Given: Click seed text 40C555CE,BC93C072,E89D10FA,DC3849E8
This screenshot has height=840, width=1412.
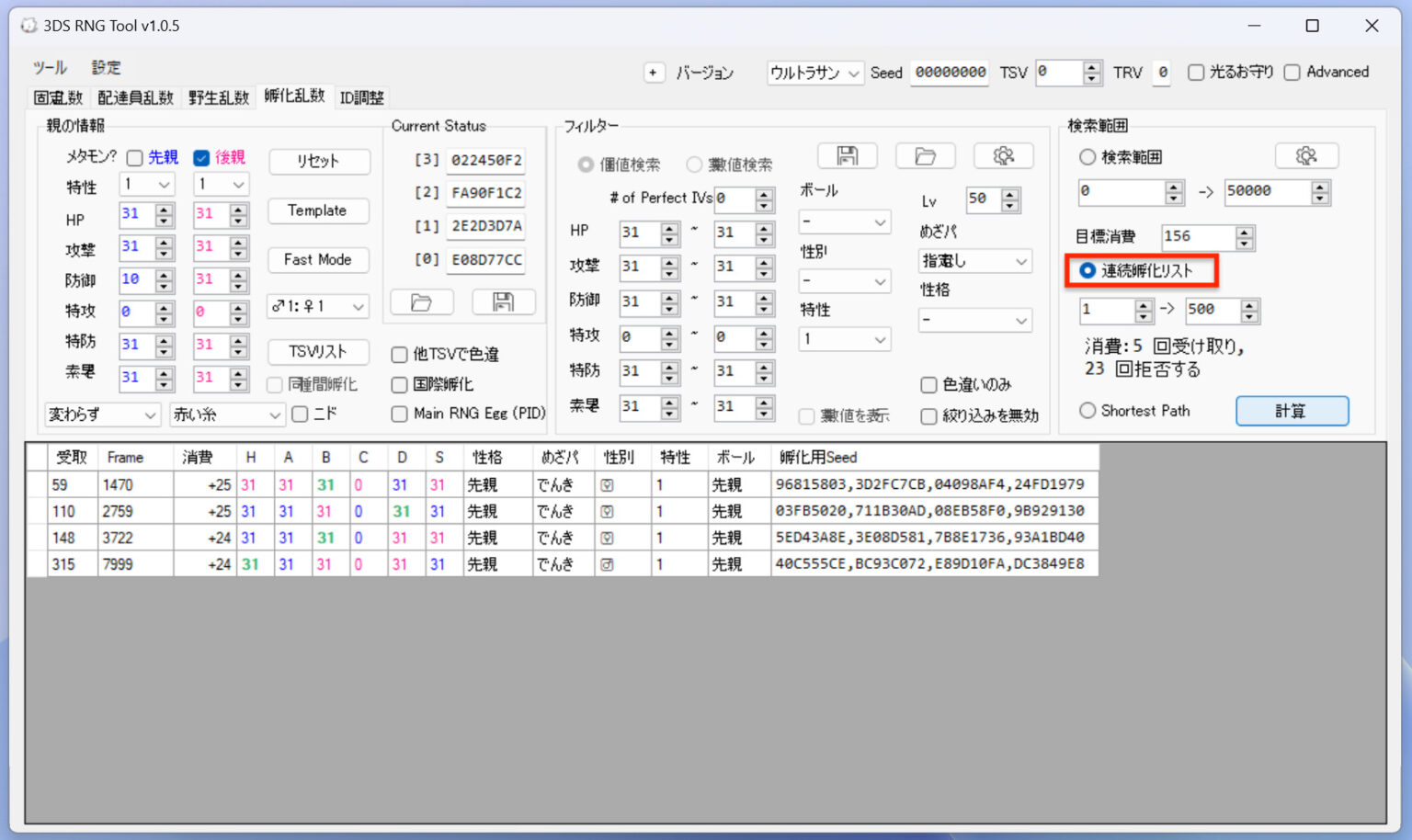Looking at the screenshot, I should coord(929,564).
